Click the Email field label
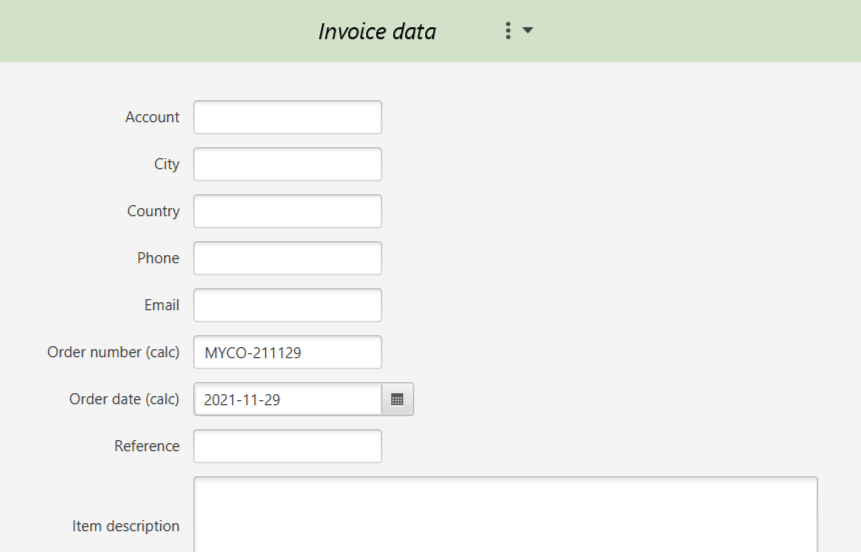Viewport: 861px width, 552px height. [162, 305]
